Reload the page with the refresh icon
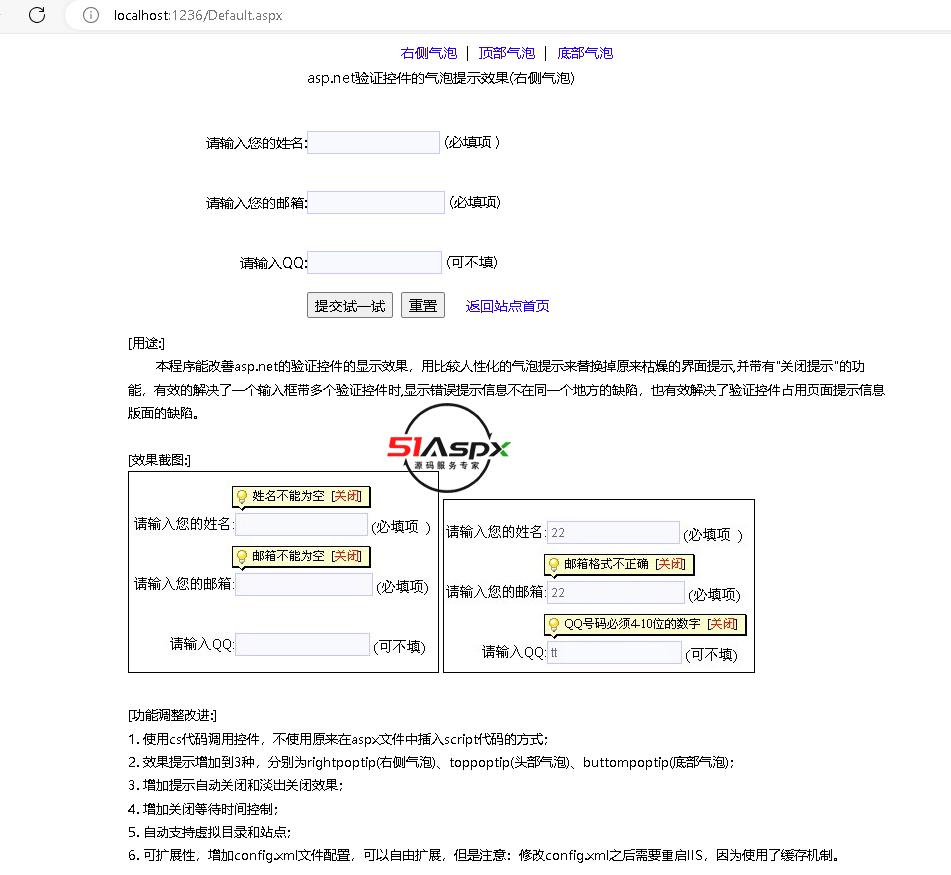This screenshot has width=951, height=875. [x=37, y=15]
